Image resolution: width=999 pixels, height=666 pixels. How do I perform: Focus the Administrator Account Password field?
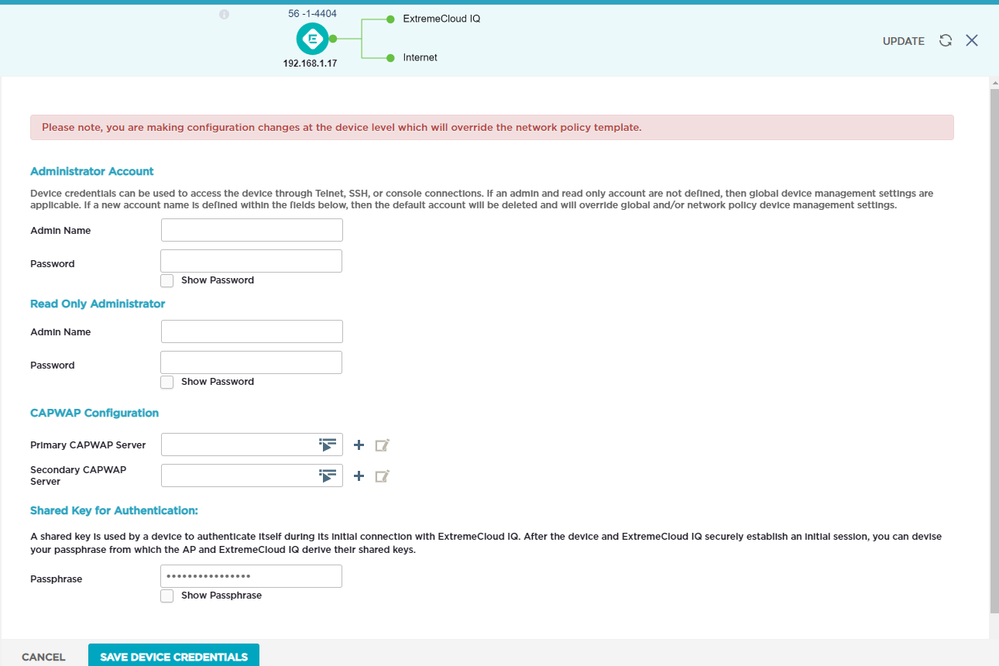[251, 261]
